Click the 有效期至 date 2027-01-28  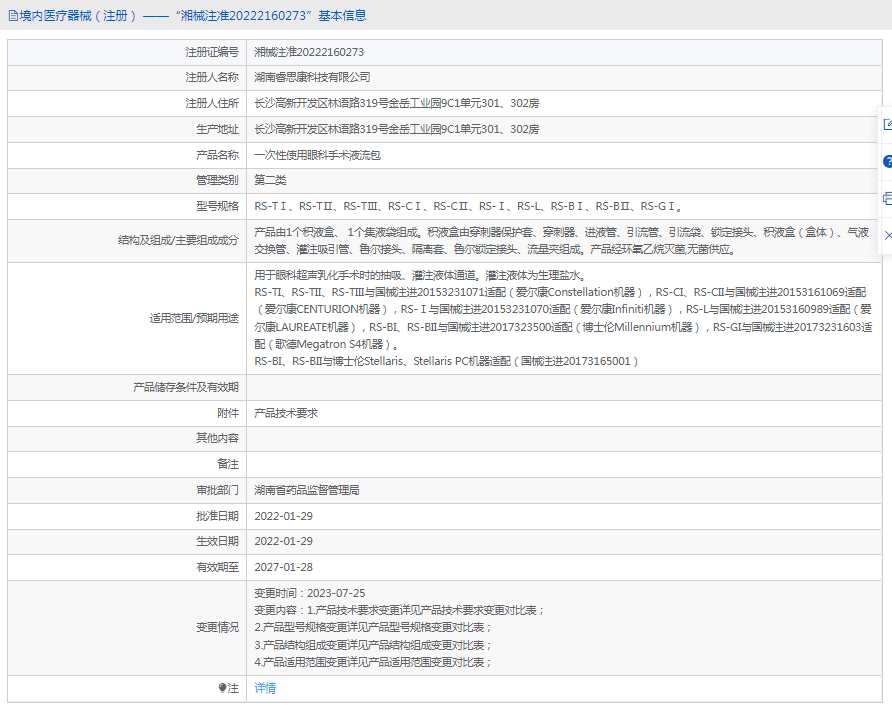283,567
